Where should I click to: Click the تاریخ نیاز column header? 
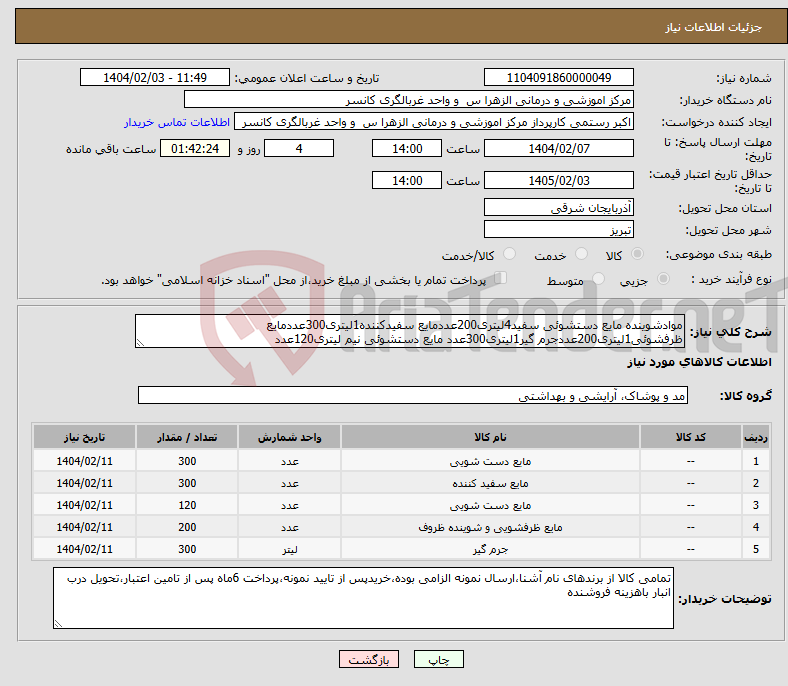[84, 437]
